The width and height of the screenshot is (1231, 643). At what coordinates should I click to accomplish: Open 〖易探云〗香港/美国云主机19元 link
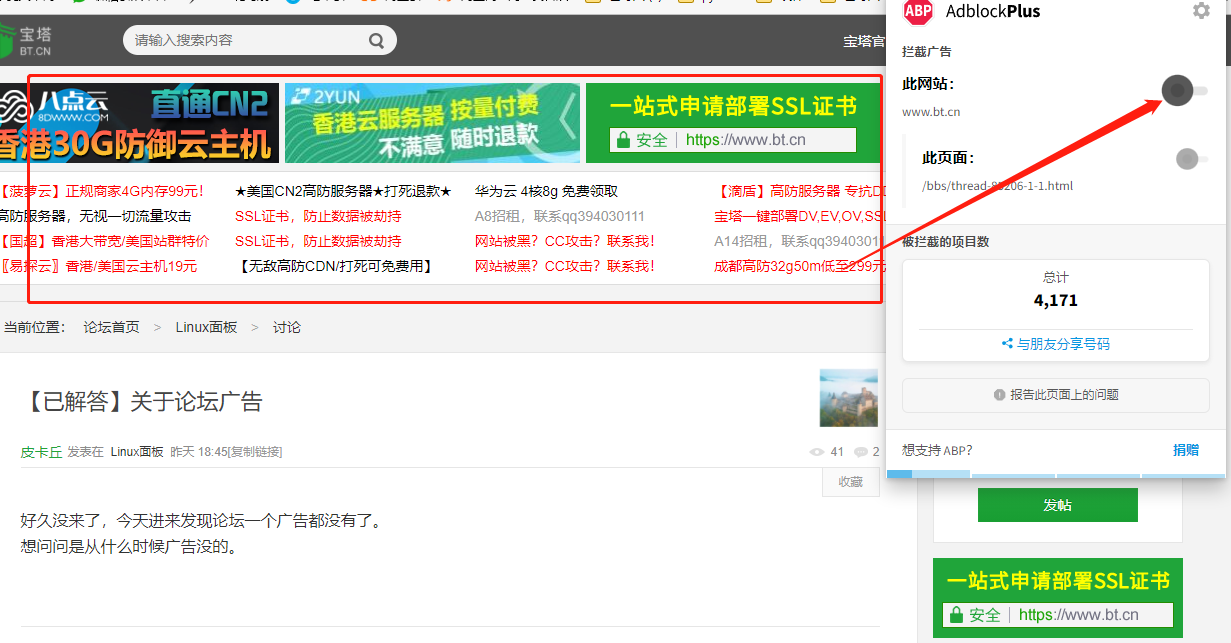point(99,266)
